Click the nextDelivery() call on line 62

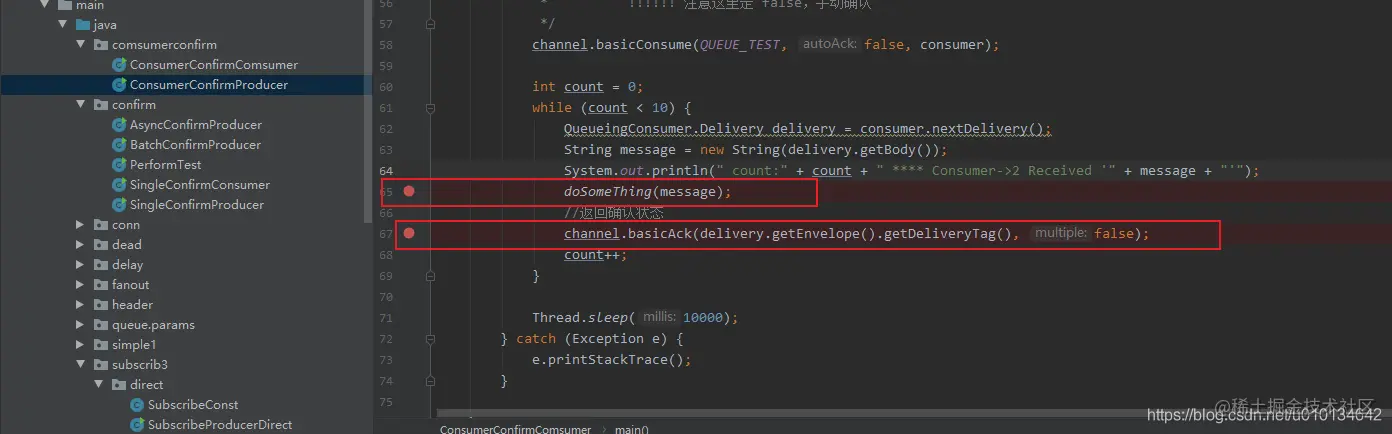click(x=986, y=129)
